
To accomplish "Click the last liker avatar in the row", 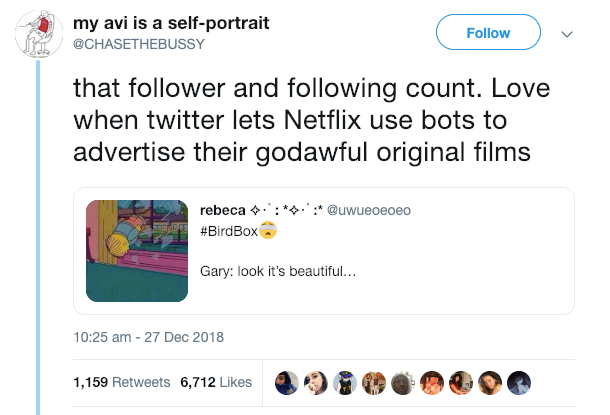I will (519, 382).
